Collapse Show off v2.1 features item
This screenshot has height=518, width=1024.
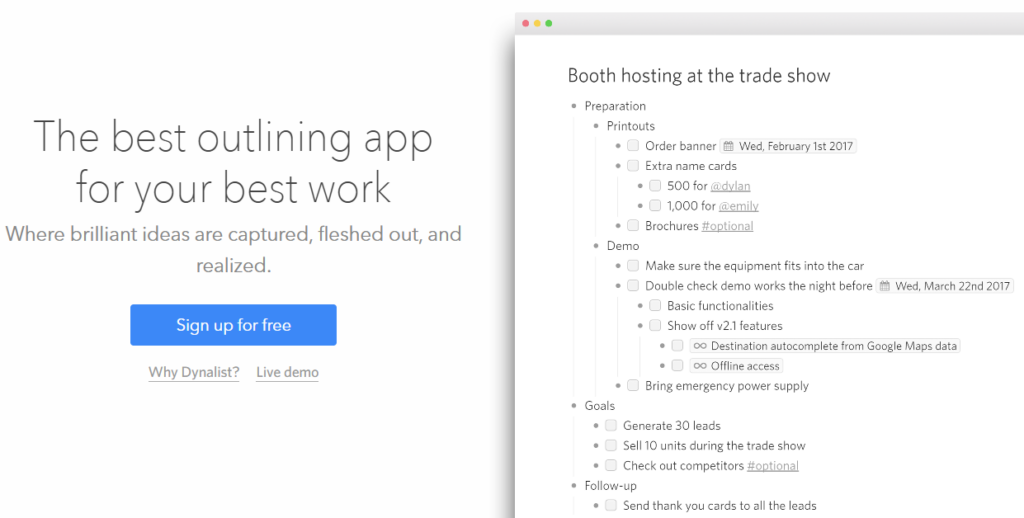pos(640,326)
